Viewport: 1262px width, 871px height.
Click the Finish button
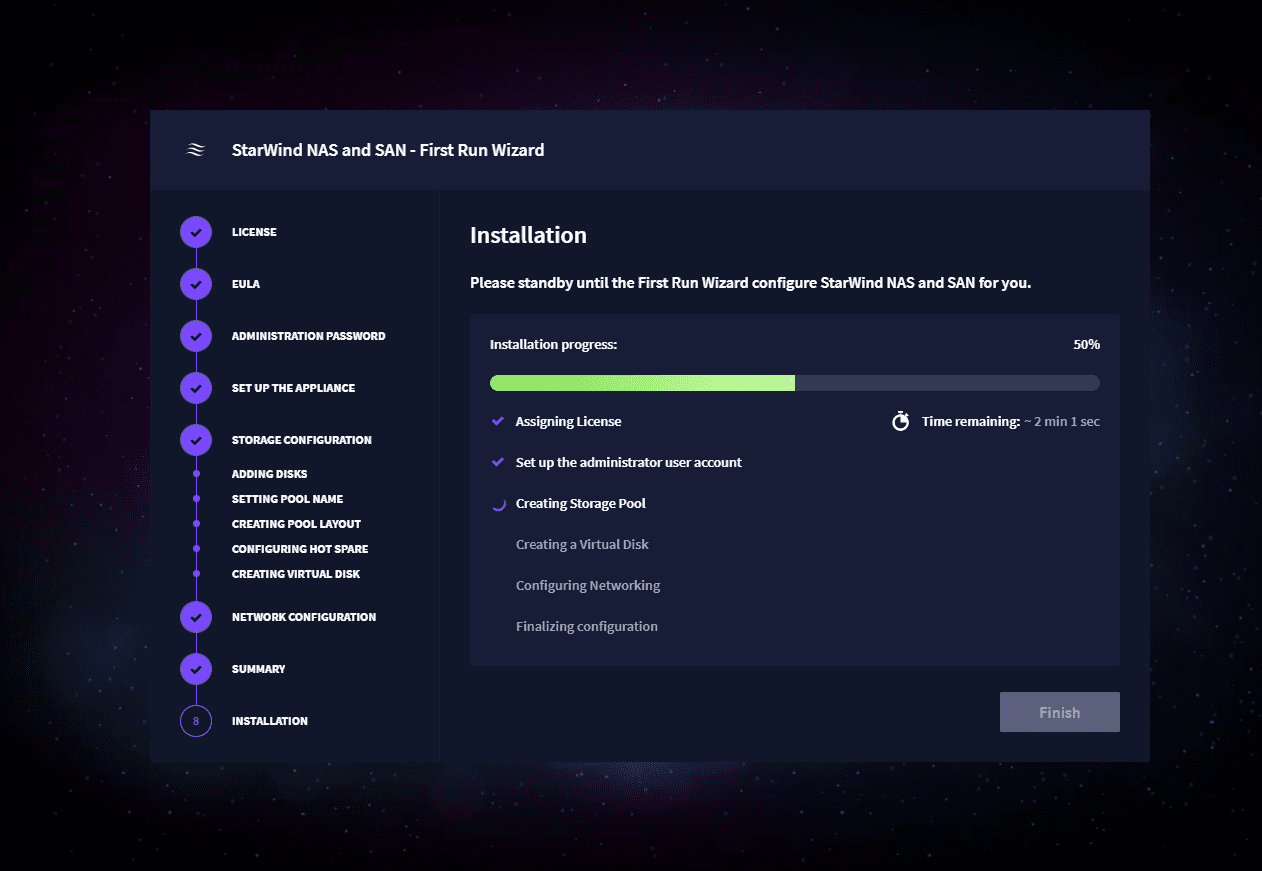pos(1060,712)
